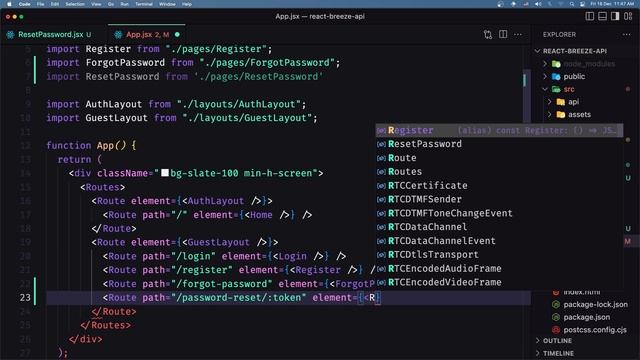Open customize layout icon

[x=628, y=16]
